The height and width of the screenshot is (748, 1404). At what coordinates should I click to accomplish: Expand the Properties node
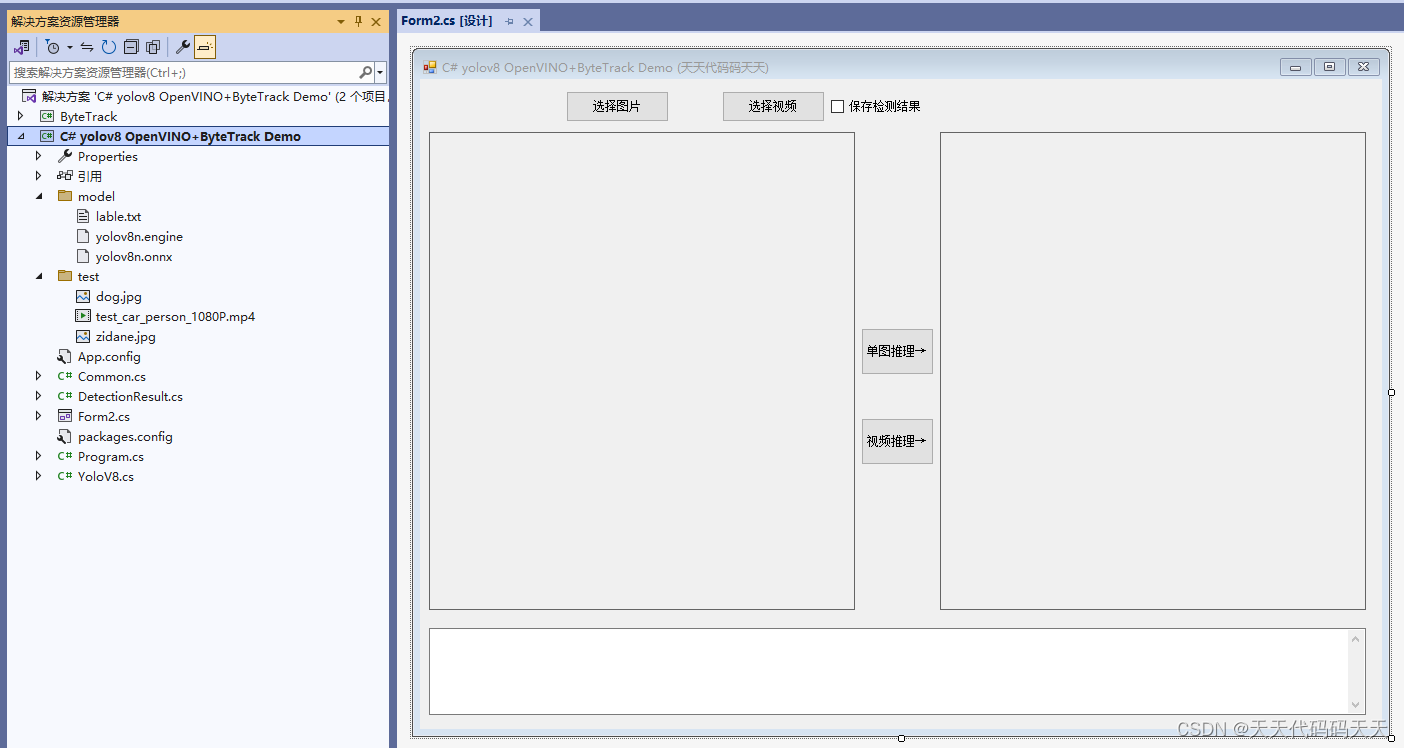39,156
